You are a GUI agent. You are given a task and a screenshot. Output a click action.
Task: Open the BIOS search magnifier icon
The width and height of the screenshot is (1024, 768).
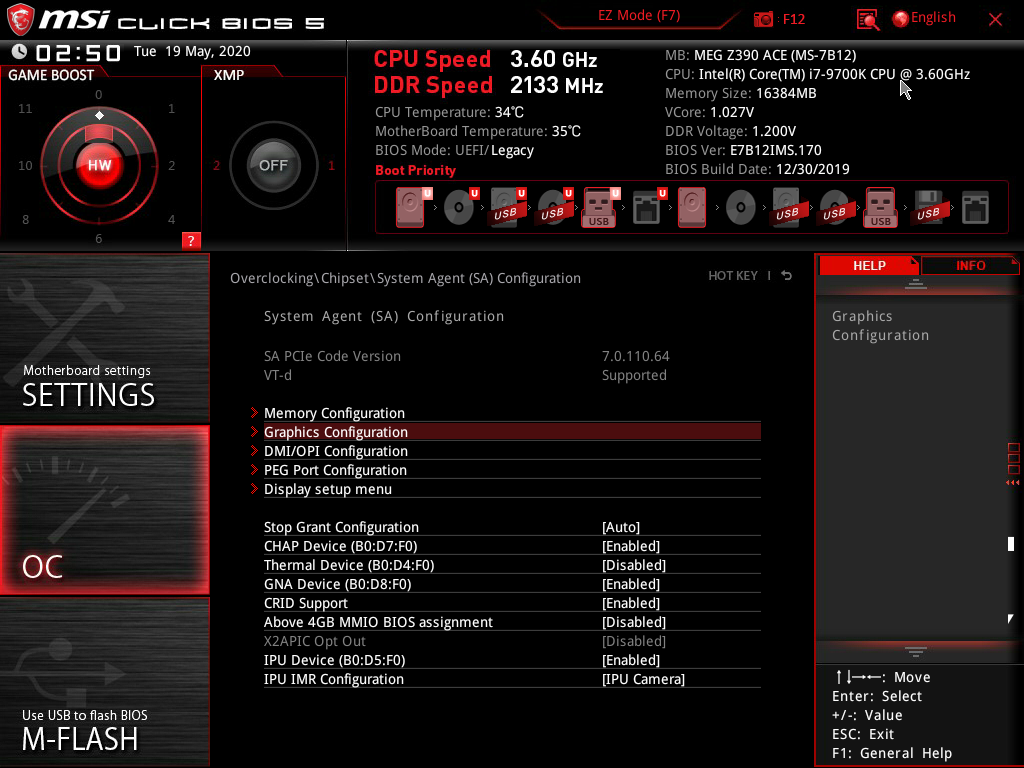coord(867,19)
